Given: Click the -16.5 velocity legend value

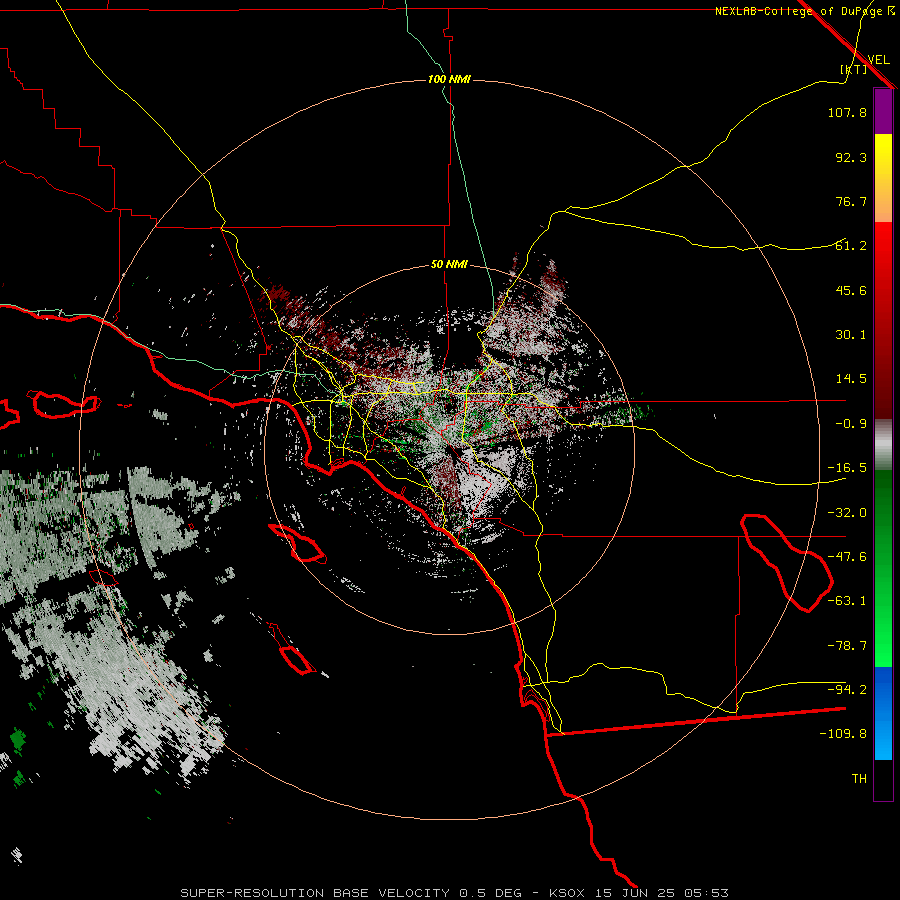Looking at the screenshot, I should click(847, 468).
